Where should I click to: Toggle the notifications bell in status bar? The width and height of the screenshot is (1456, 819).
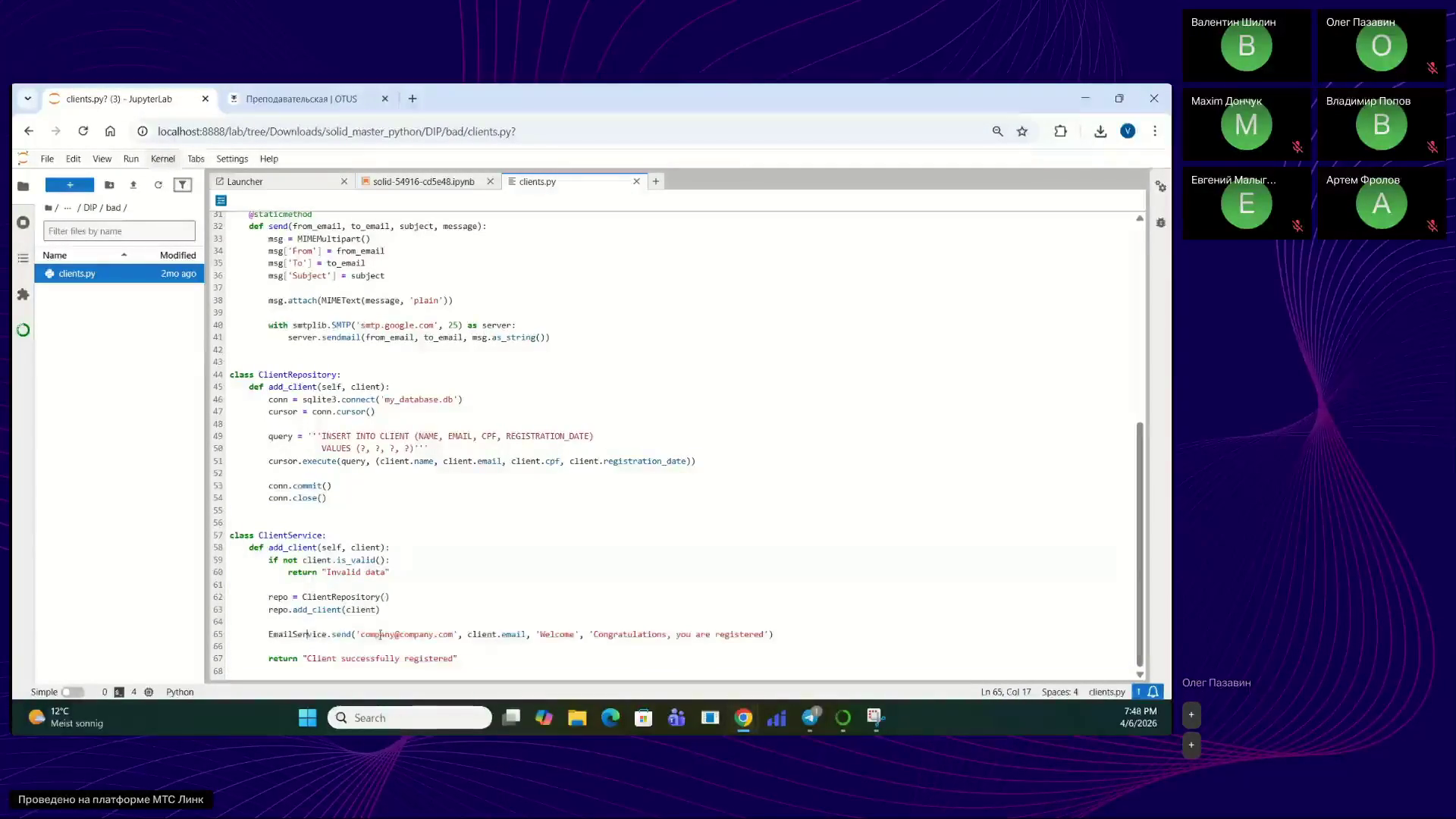coord(1153,692)
